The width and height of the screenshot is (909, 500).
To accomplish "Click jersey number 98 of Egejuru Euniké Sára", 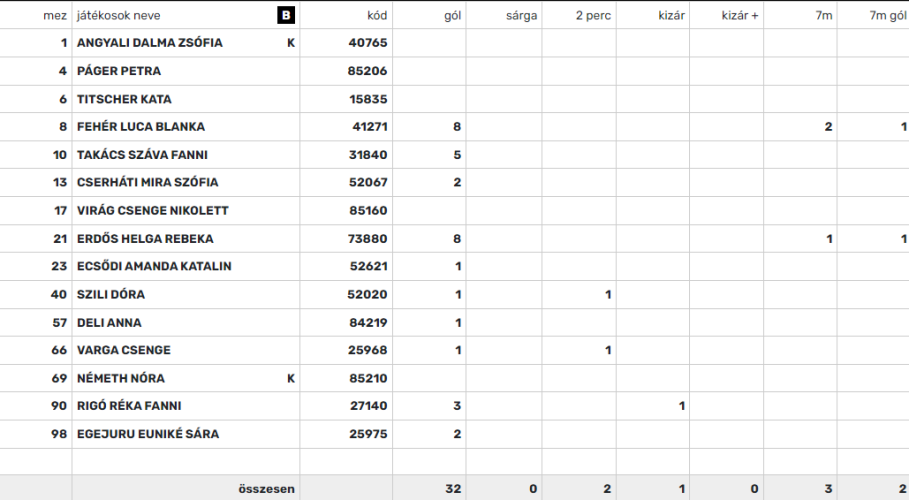I will coord(59,434).
